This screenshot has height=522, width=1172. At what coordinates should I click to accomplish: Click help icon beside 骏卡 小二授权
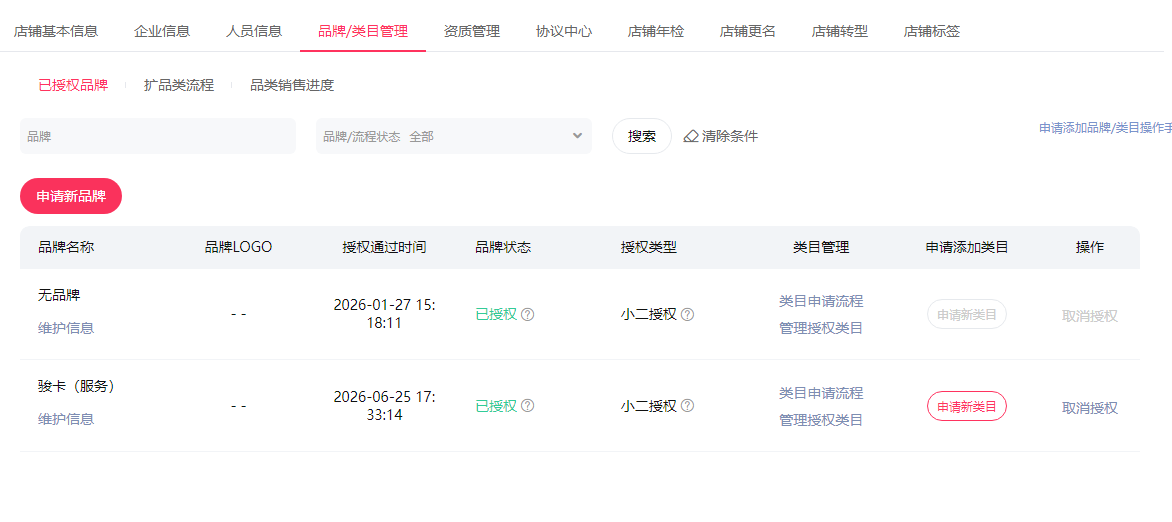688,405
